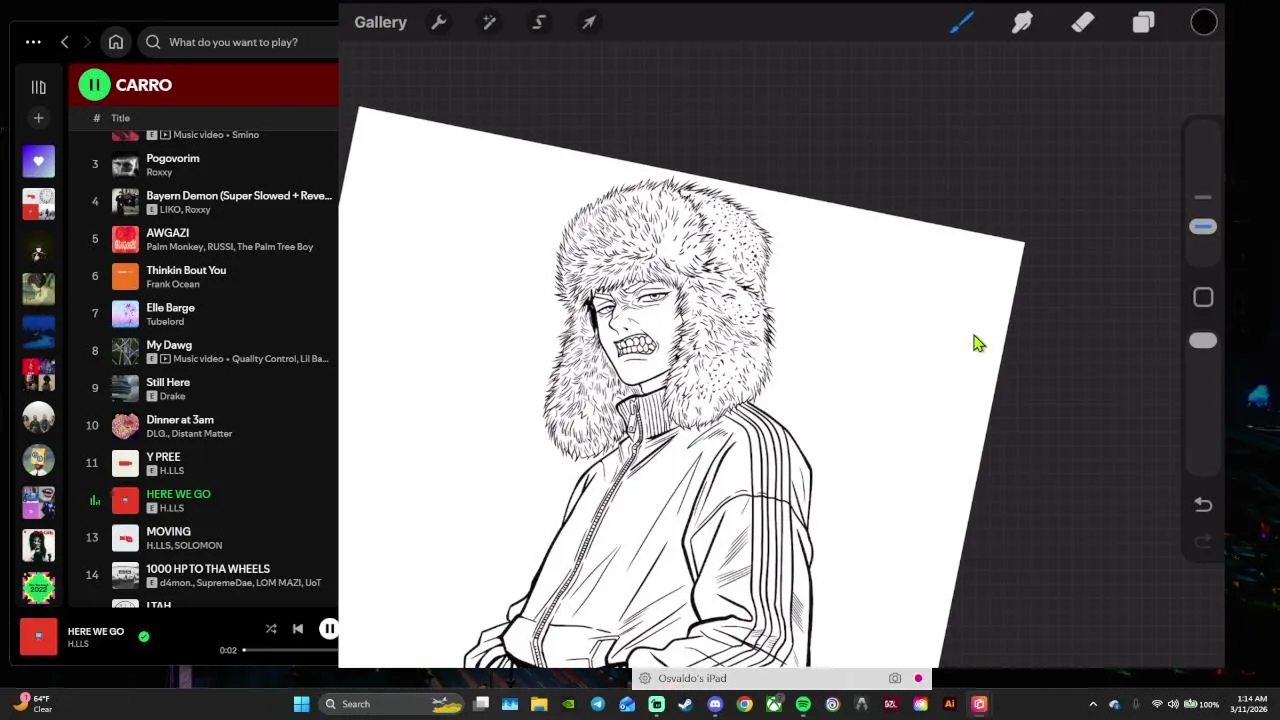Open Procreate Adjustments magic wand menu
Image resolution: width=1280 pixels, height=720 pixels.
tap(489, 22)
